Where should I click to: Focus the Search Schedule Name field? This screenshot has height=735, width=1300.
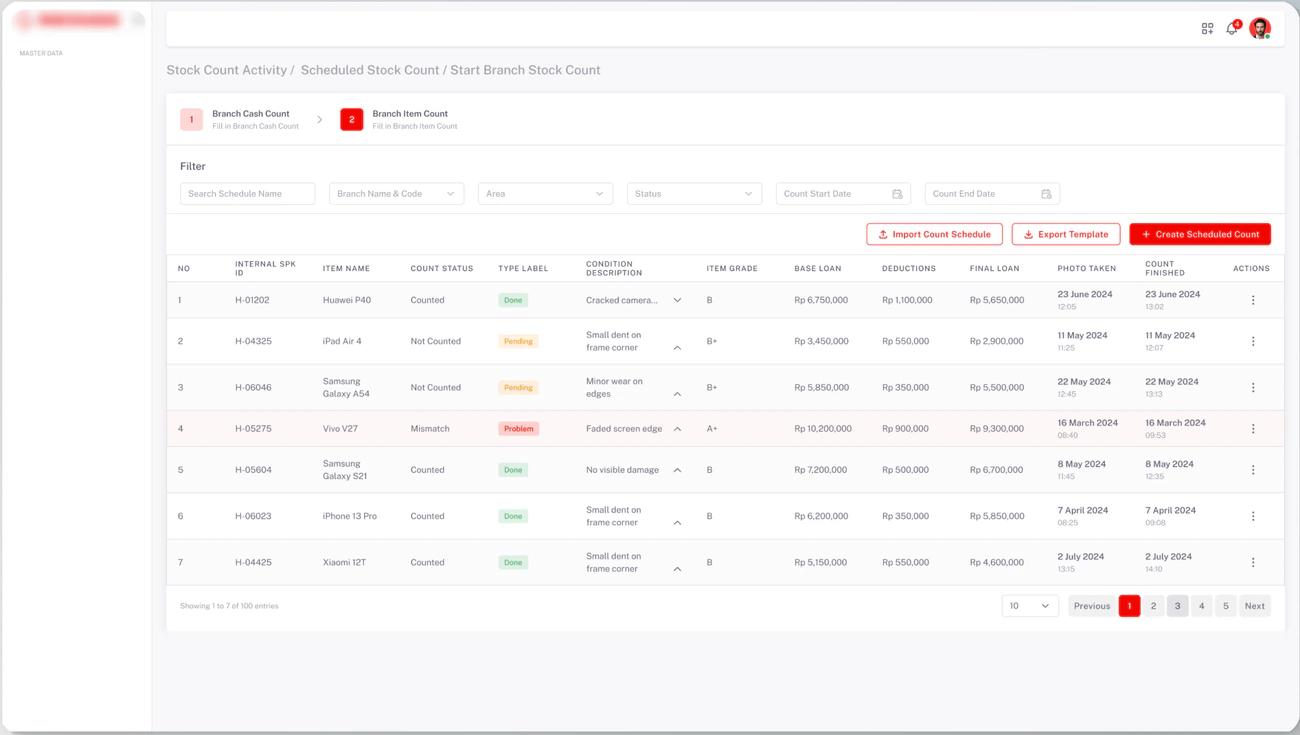(x=247, y=194)
